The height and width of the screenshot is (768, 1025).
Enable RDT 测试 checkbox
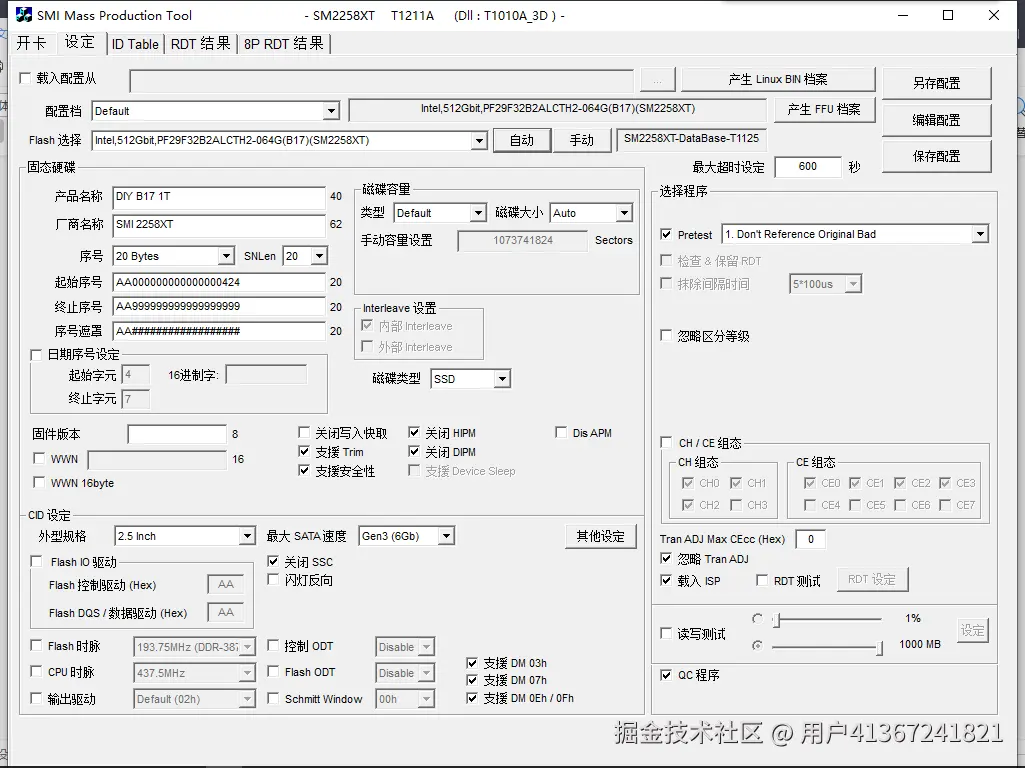(x=762, y=580)
